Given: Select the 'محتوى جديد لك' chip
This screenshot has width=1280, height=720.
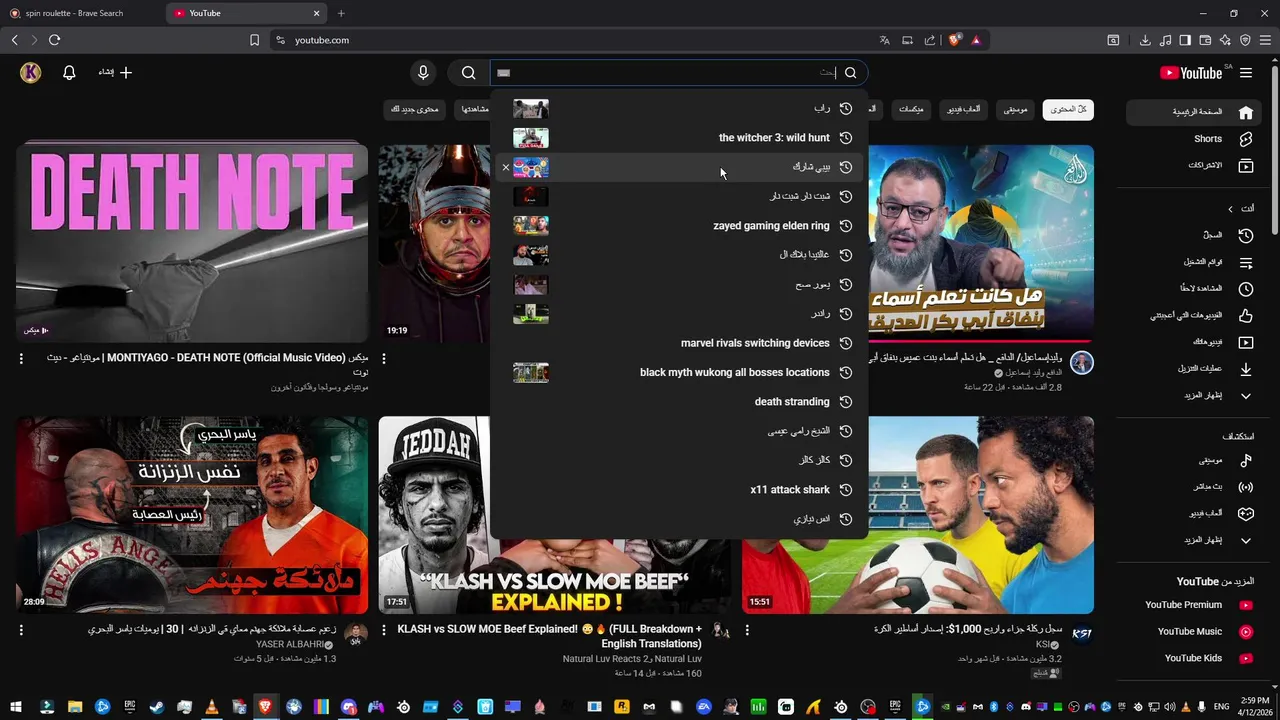Looking at the screenshot, I should click(x=415, y=109).
